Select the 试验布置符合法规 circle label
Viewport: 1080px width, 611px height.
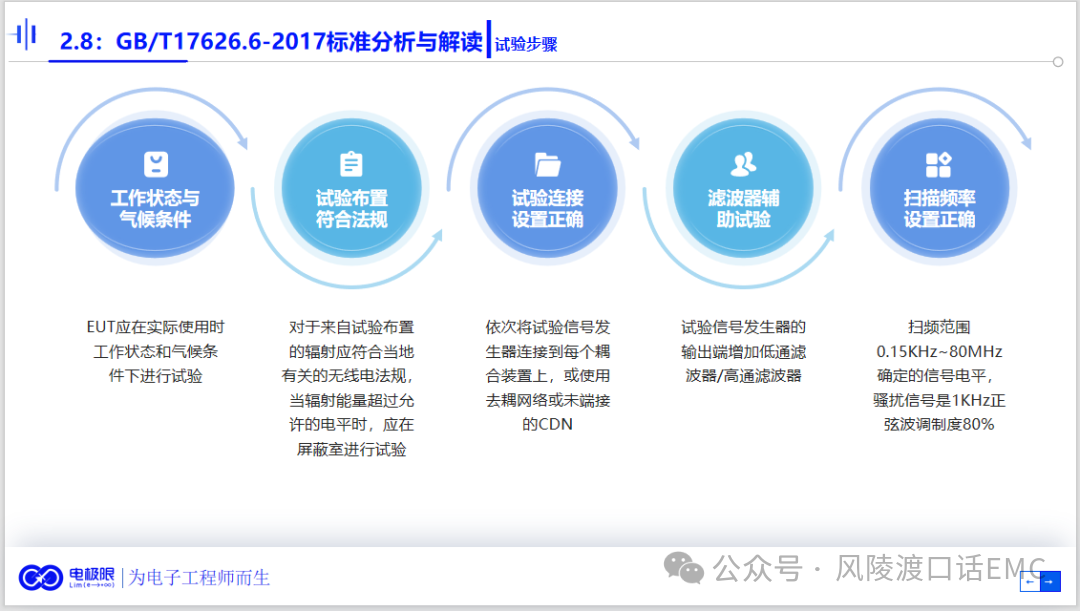click(x=351, y=208)
